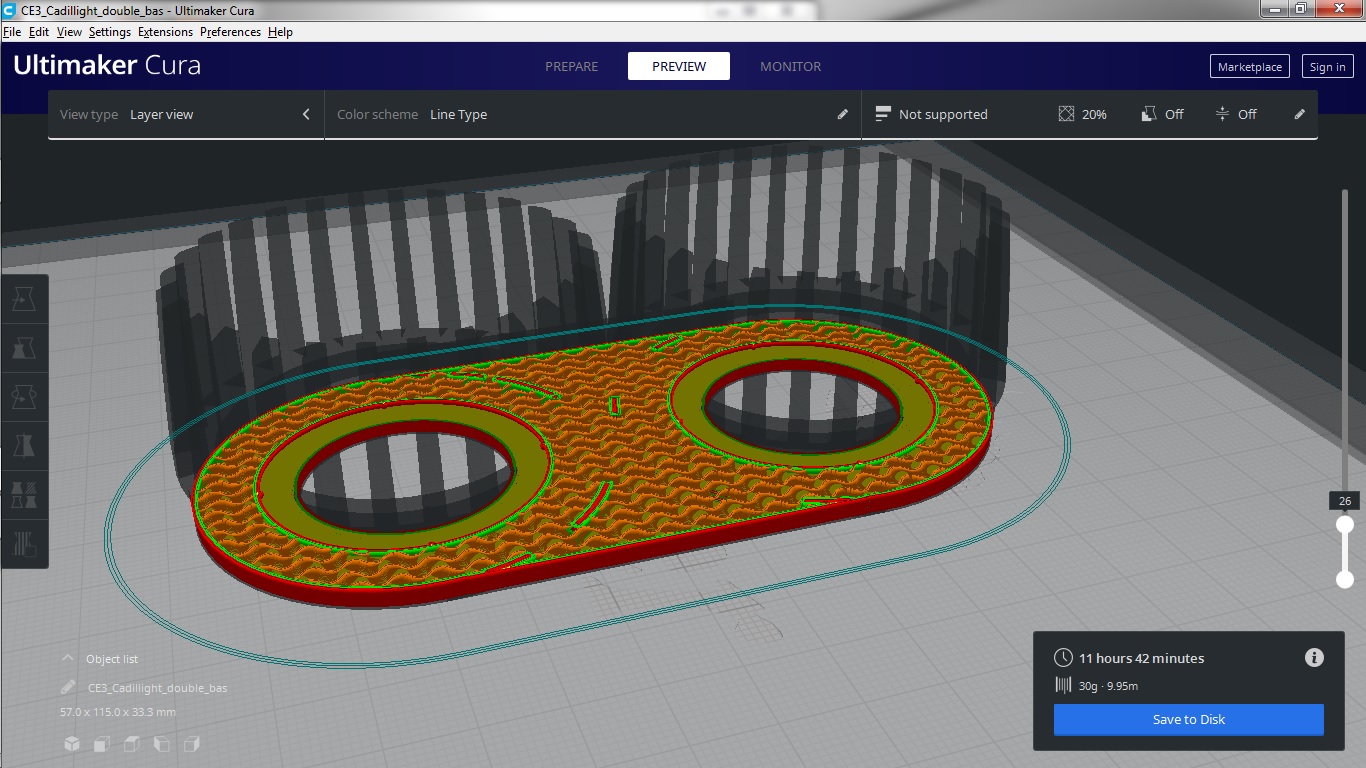Click the profile icon beside Not supported
This screenshot has width=1366, height=768.
tap(883, 114)
